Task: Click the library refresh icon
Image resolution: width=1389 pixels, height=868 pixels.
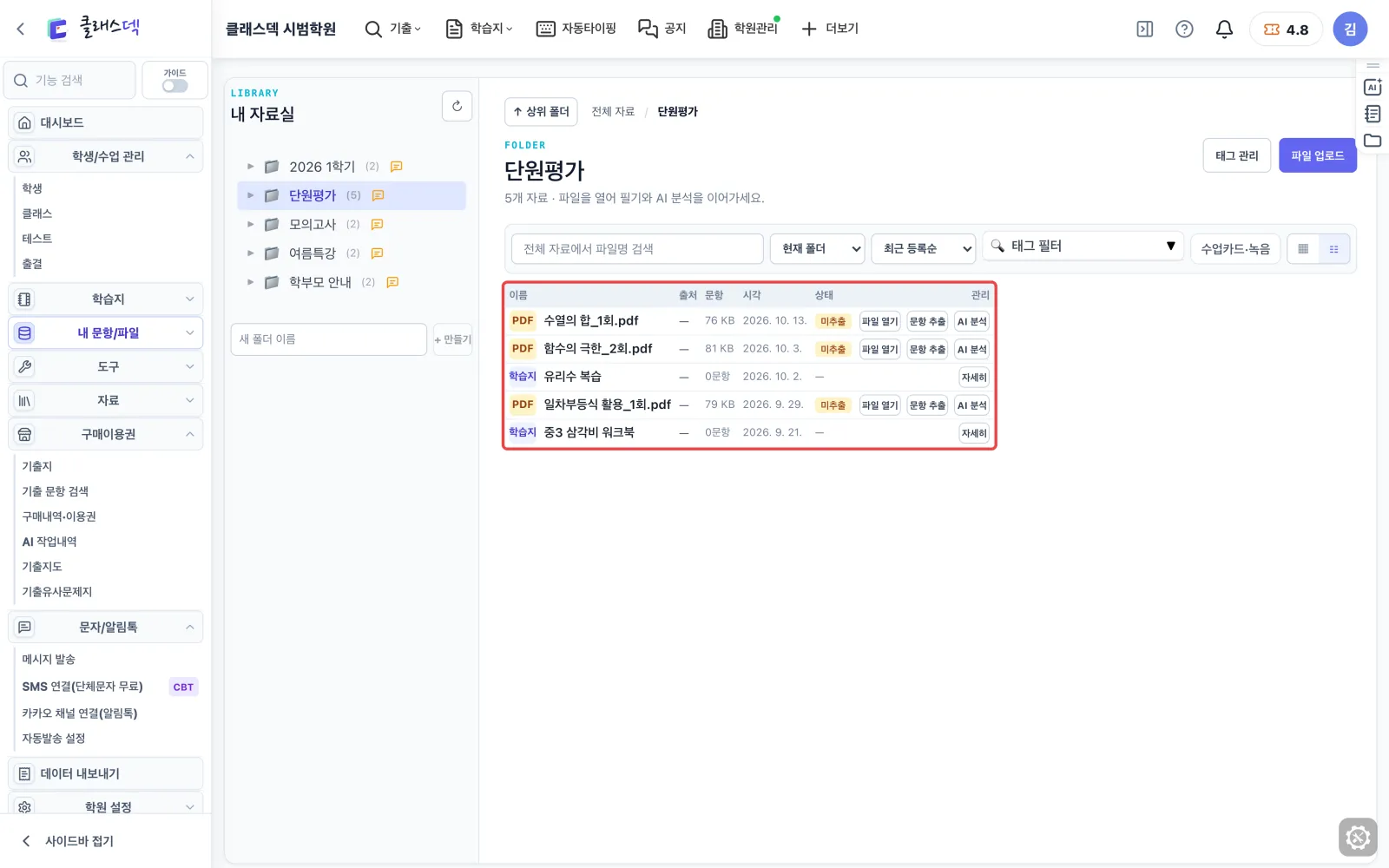Action: (x=458, y=106)
